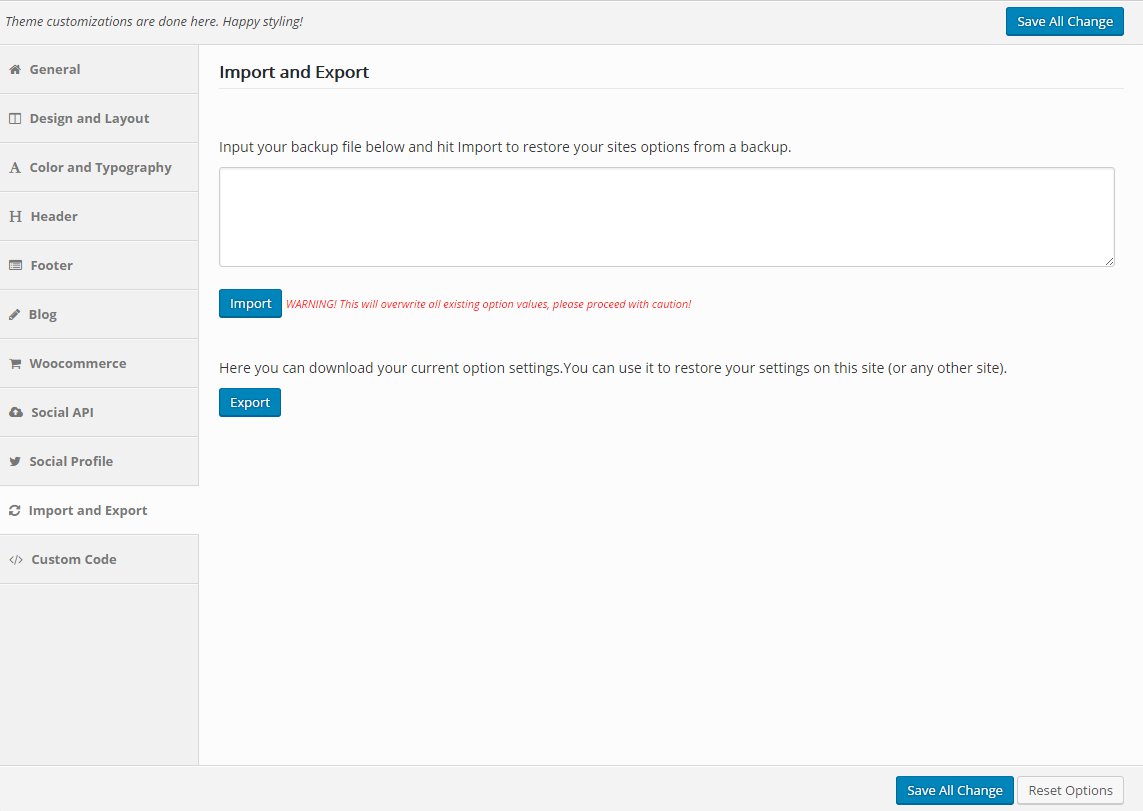This screenshot has height=811, width=1143.
Task: Click the shopping cart icon for Woocommerce
Action: click(x=15, y=364)
